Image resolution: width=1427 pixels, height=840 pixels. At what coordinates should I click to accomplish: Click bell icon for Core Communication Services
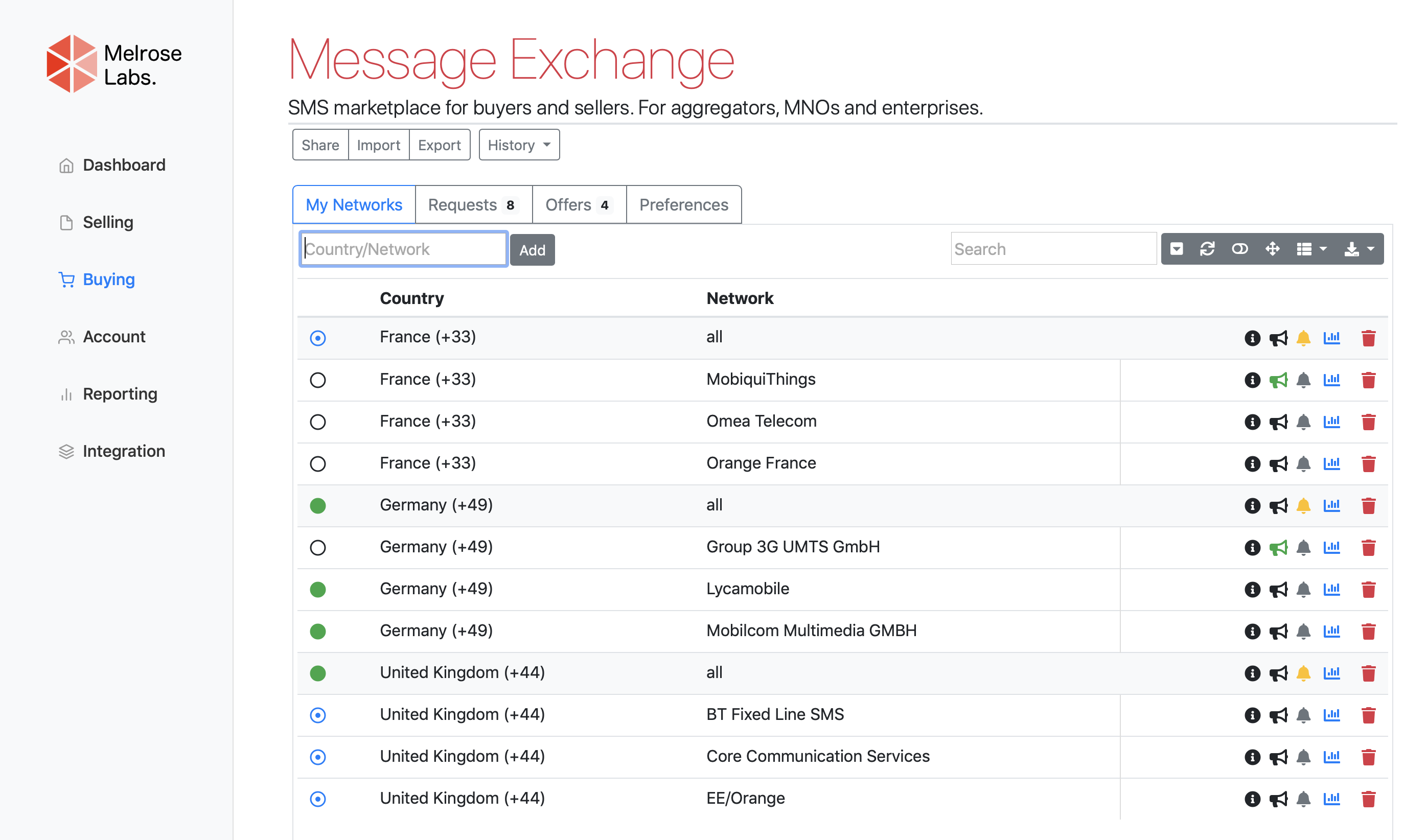tap(1303, 757)
